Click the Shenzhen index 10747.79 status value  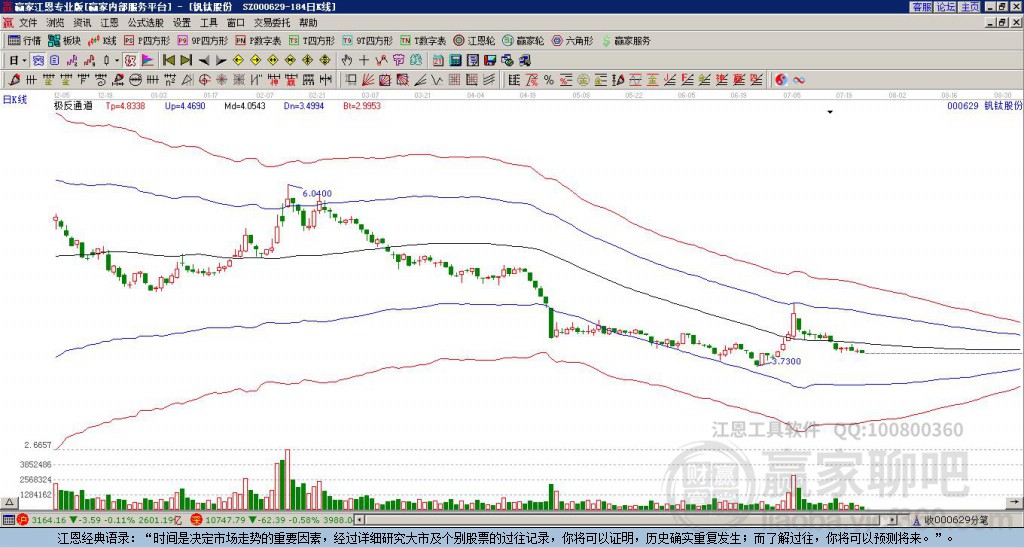pyautogui.click(x=223, y=520)
